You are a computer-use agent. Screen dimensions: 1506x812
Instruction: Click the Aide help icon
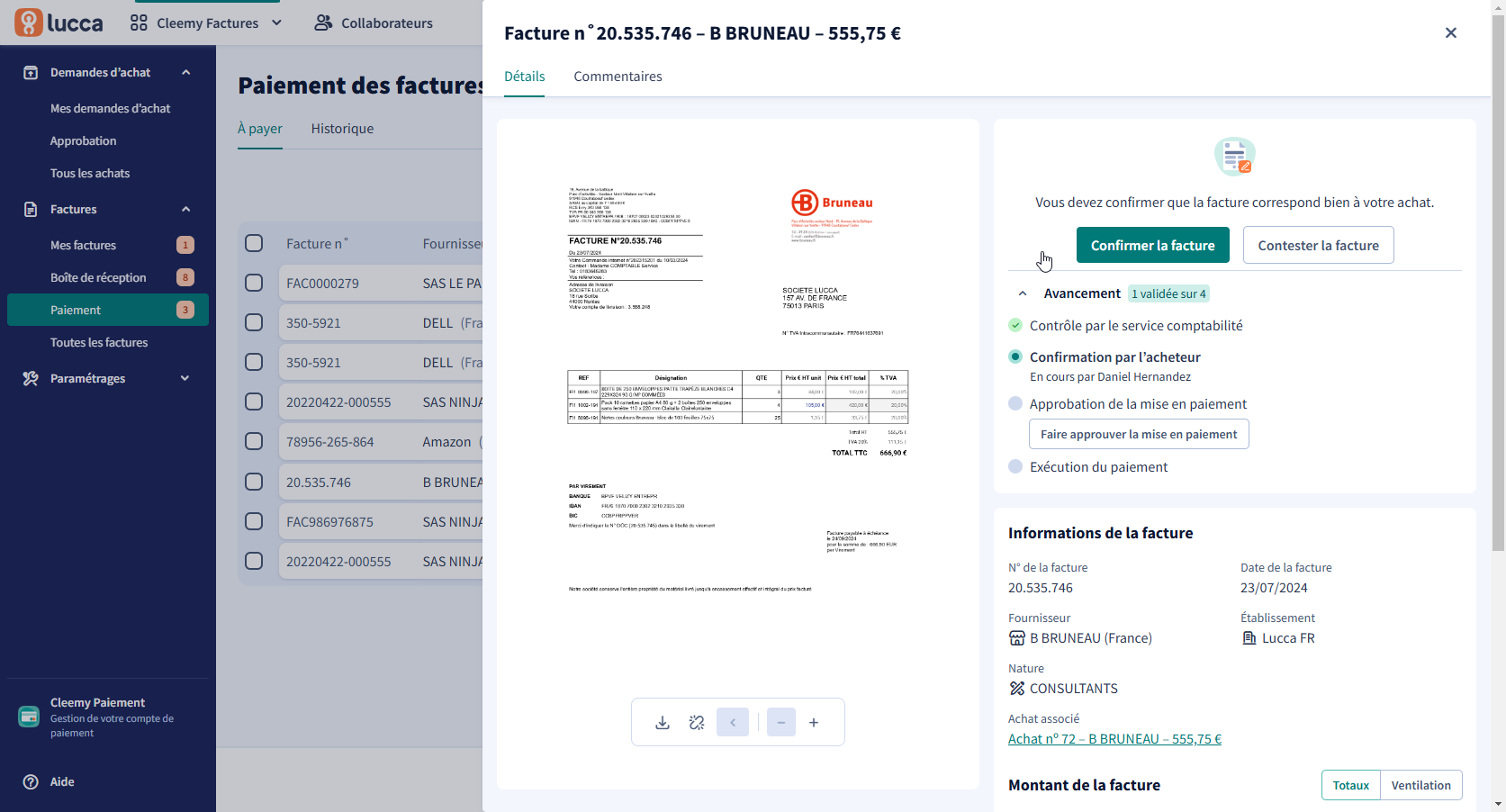[x=31, y=781]
